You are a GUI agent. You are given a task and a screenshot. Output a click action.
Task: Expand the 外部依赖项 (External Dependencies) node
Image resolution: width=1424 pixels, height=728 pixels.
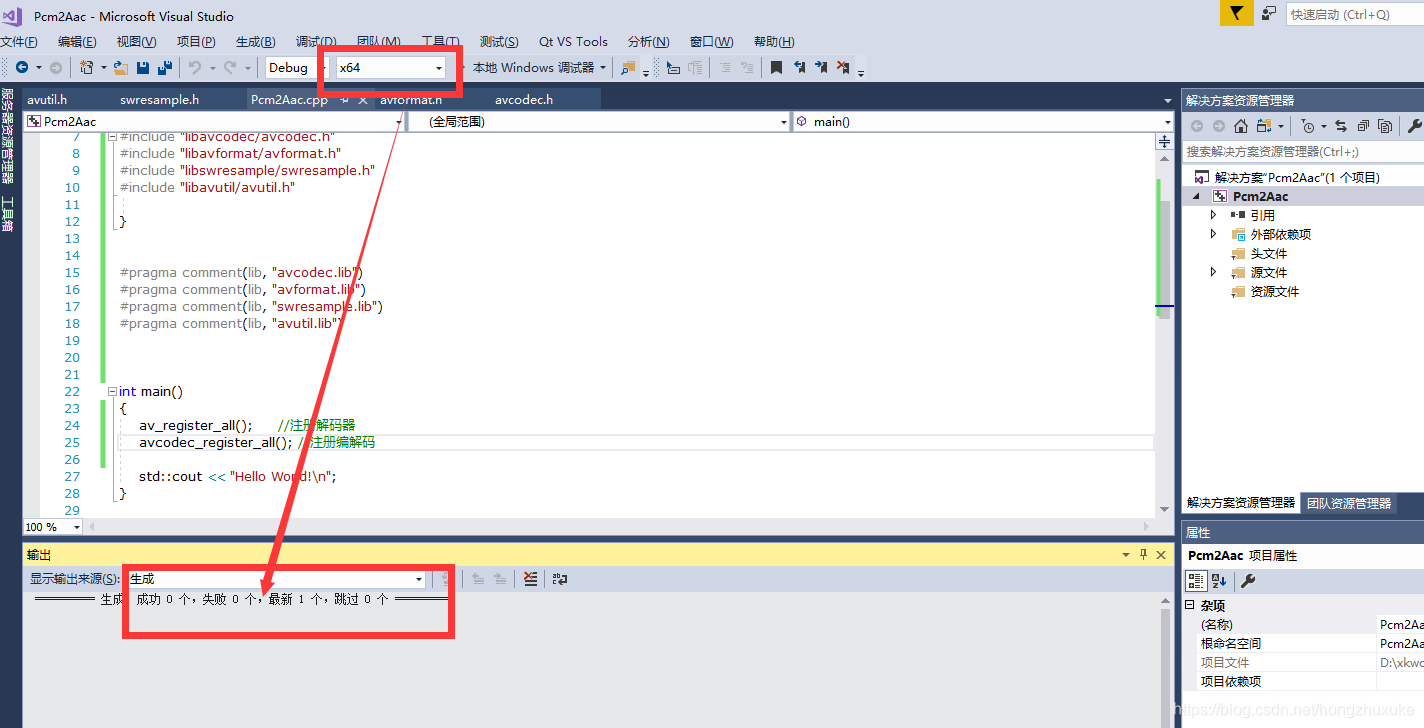point(1214,234)
